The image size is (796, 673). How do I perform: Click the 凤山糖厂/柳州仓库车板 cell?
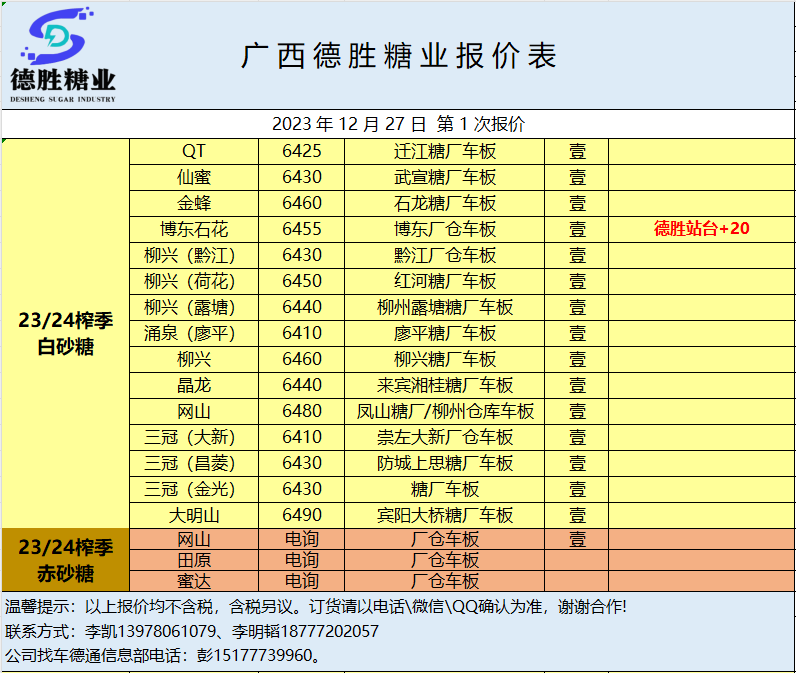click(444, 411)
